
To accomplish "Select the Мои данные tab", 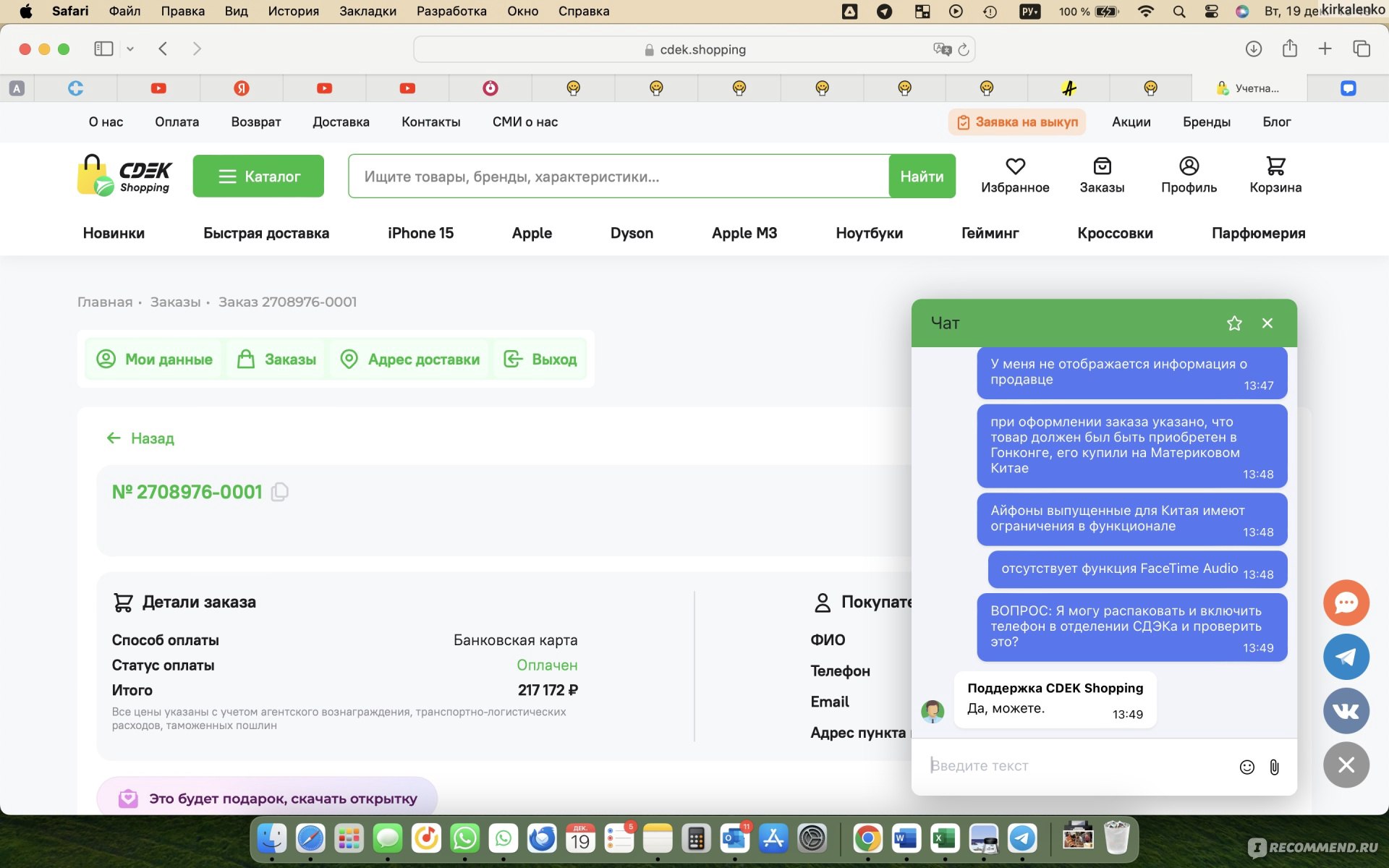I will (x=155, y=359).
